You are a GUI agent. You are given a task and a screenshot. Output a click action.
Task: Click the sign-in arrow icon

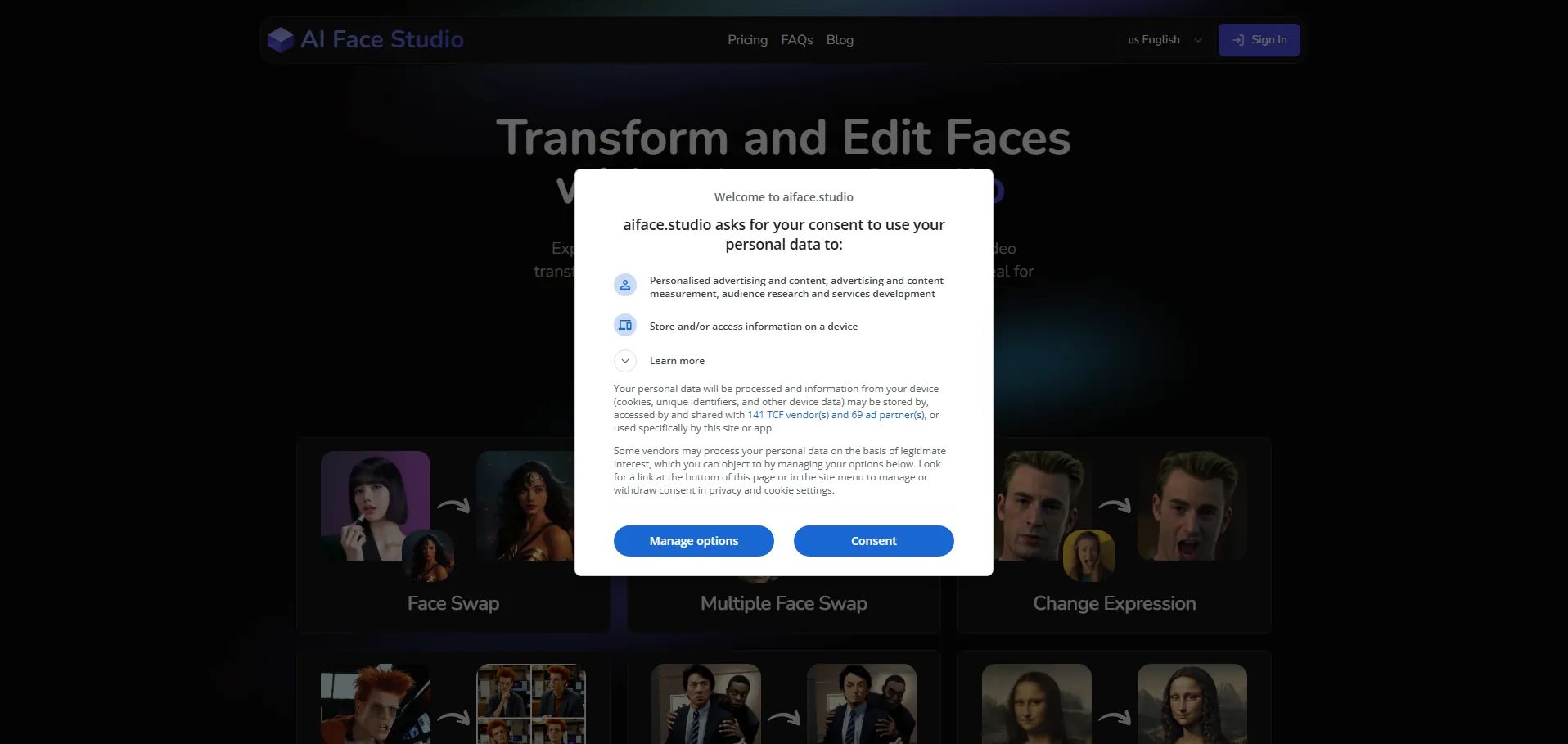1238,40
